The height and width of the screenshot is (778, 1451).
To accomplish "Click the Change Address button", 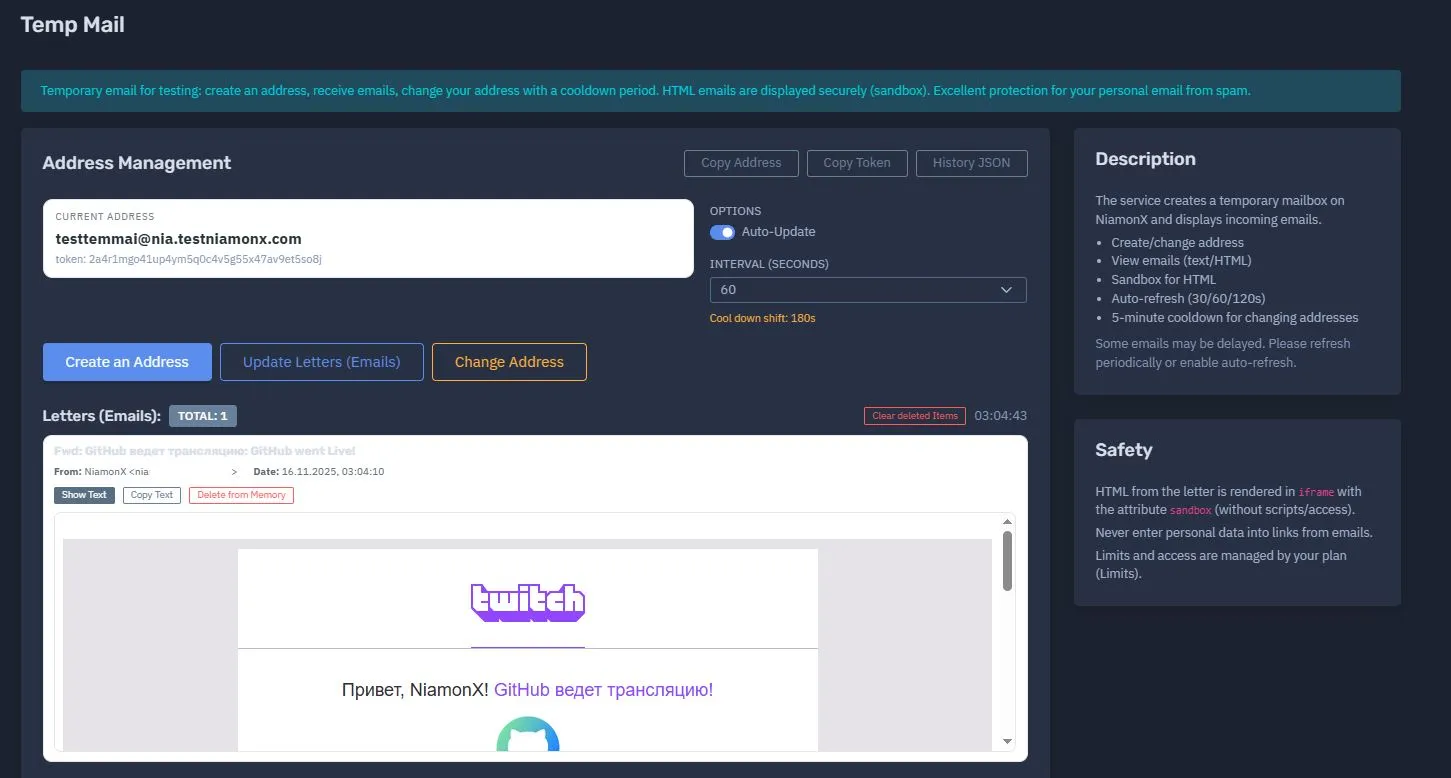I will coord(509,362).
